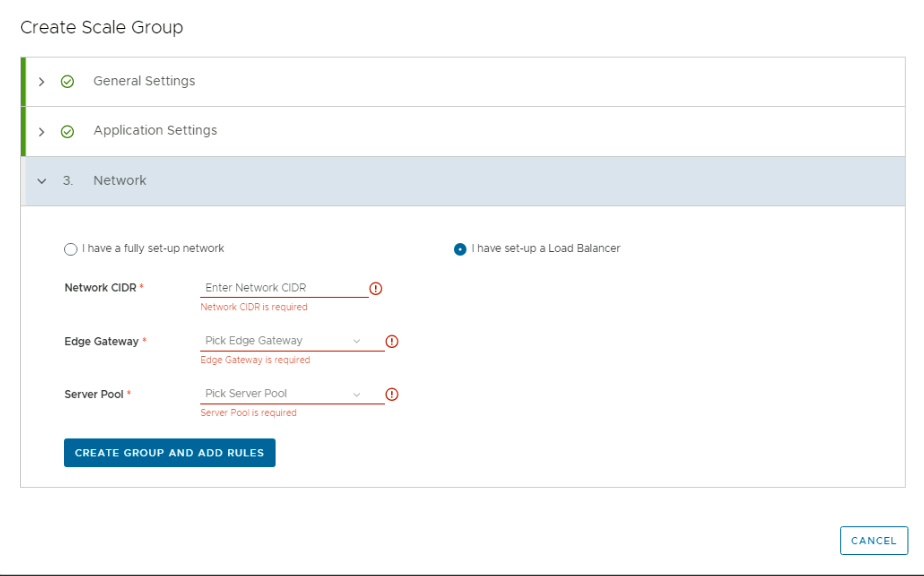Focus the Enter Network CIDR input field
Screen dimensions: 924x576
[283, 288]
